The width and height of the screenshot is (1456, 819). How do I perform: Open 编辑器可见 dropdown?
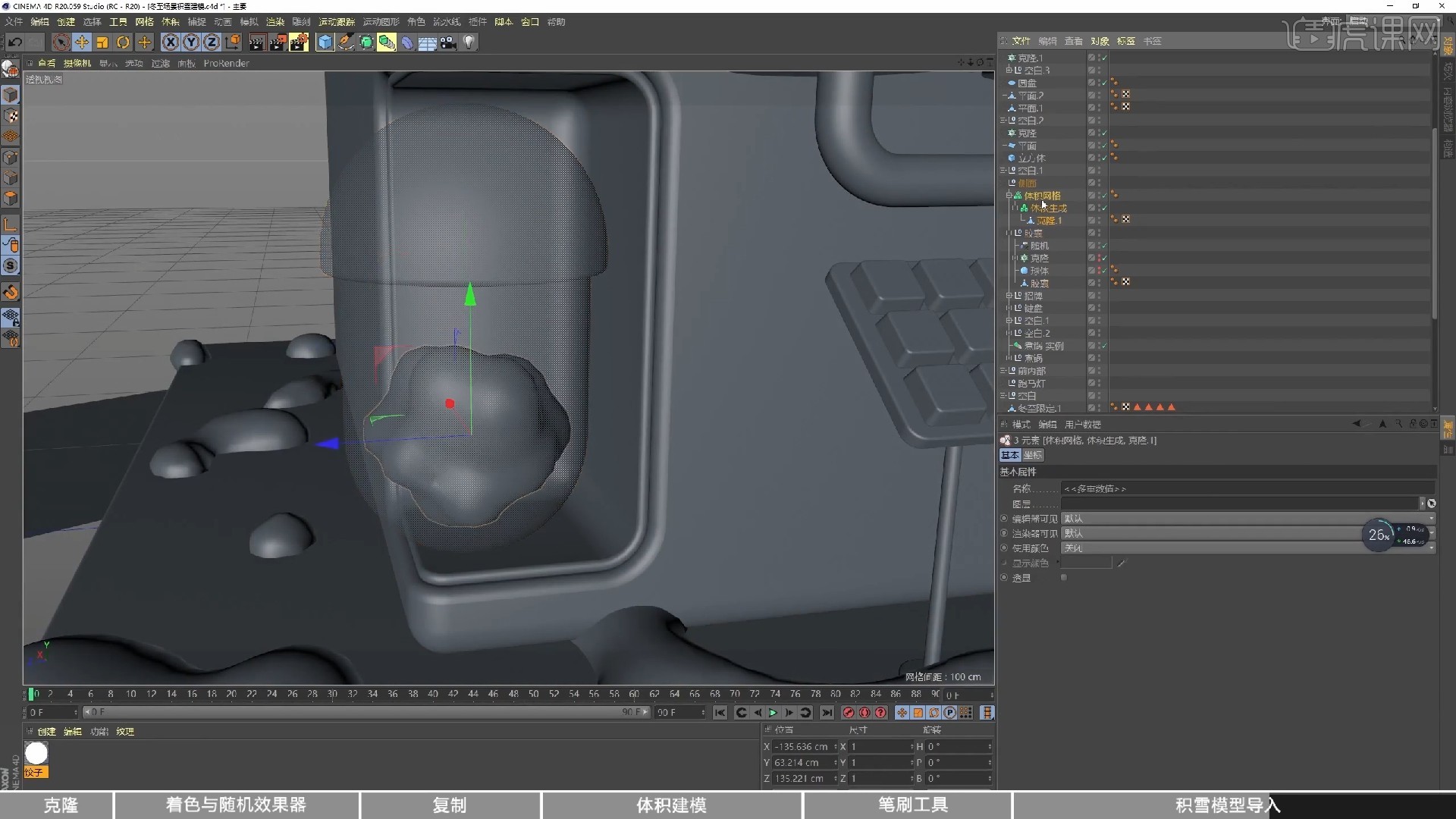point(1248,519)
